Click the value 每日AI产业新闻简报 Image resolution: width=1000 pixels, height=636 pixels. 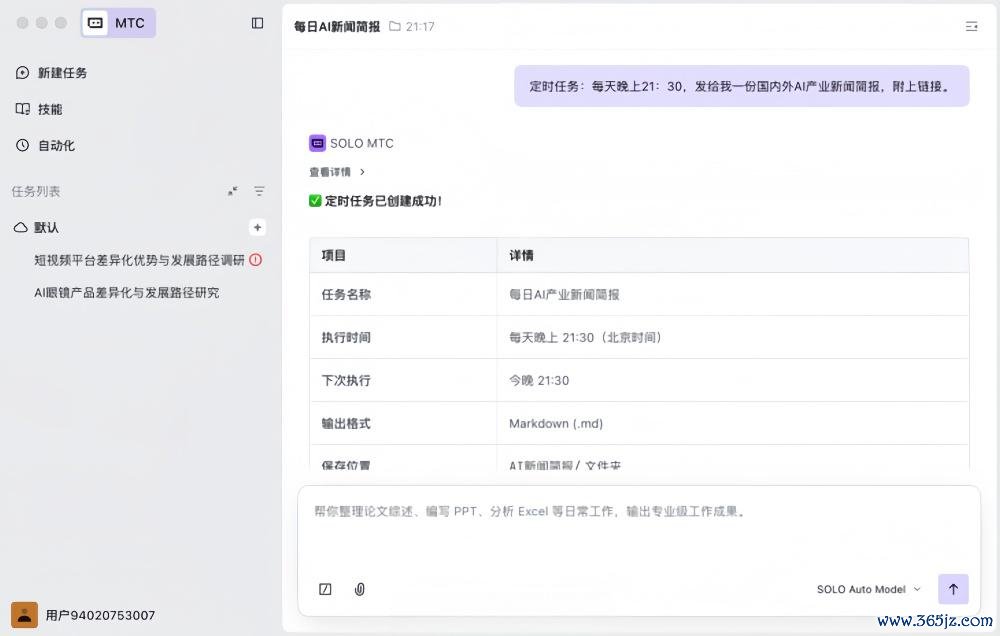point(564,294)
